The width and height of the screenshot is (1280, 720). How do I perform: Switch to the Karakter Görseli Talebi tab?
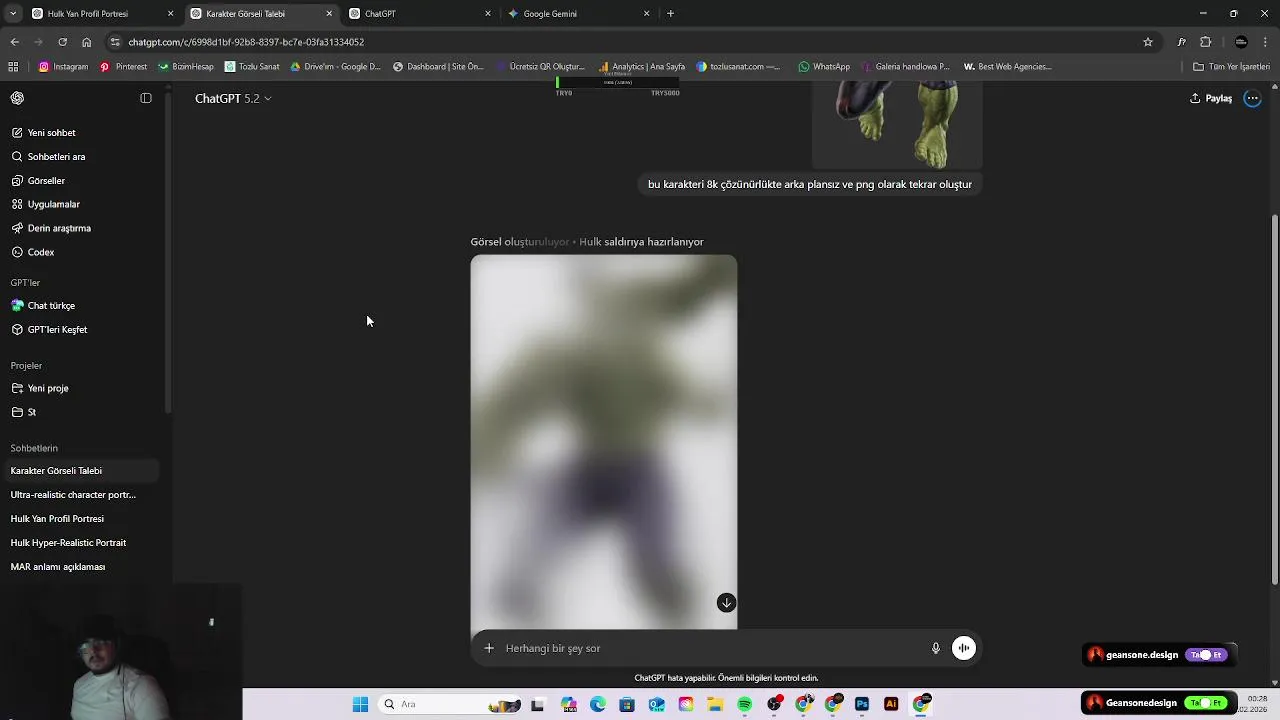[260, 14]
